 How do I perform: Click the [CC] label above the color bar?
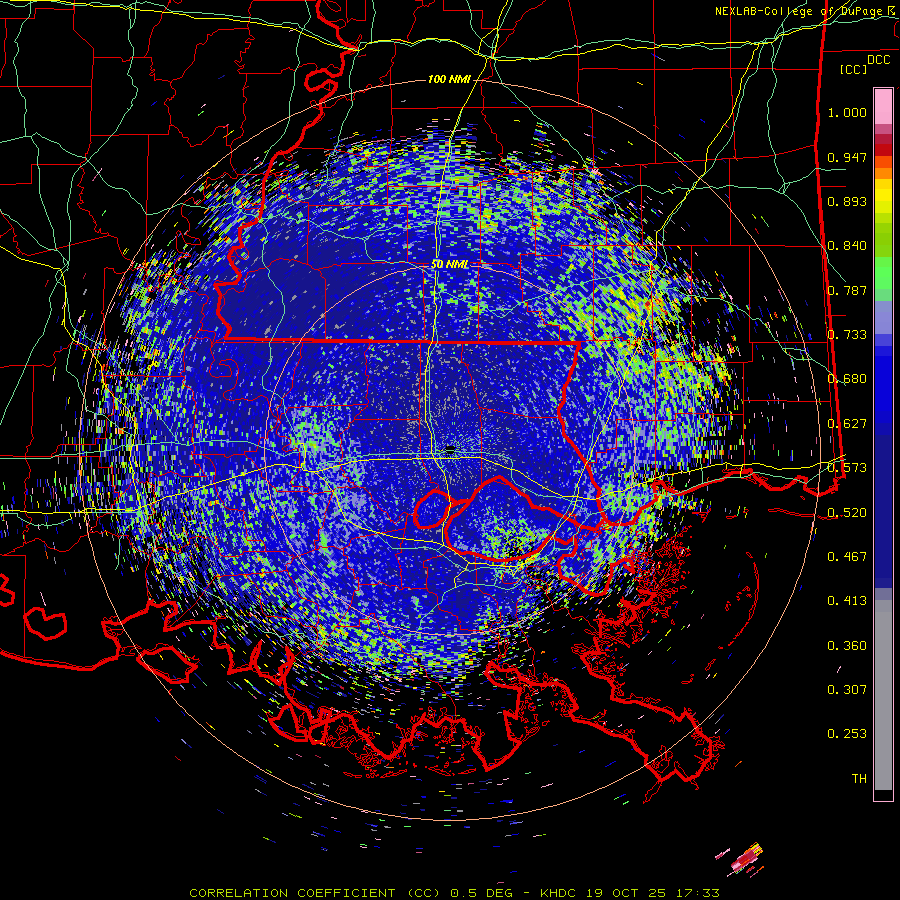tap(854, 69)
